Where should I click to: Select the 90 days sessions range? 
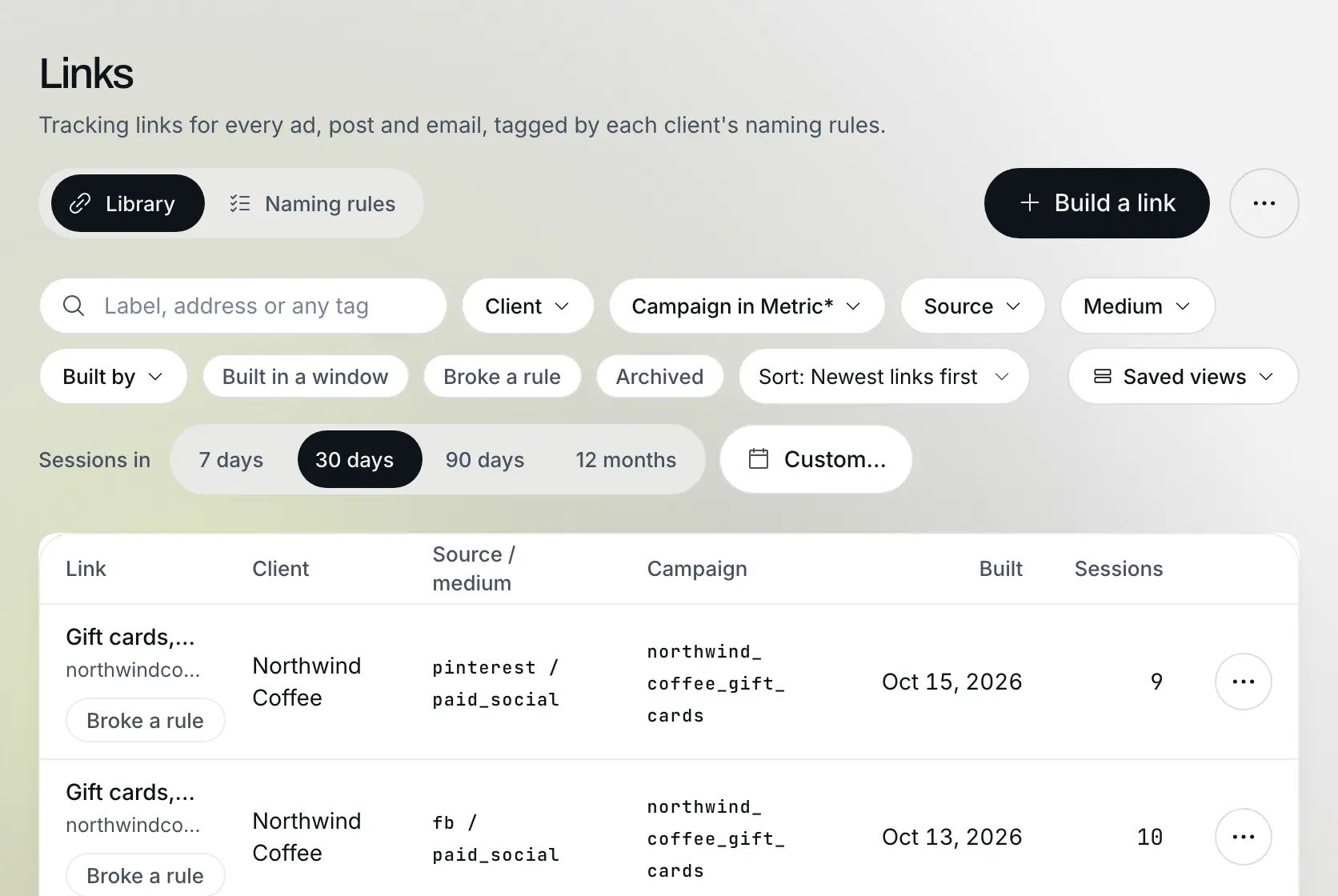pyautogui.click(x=485, y=459)
